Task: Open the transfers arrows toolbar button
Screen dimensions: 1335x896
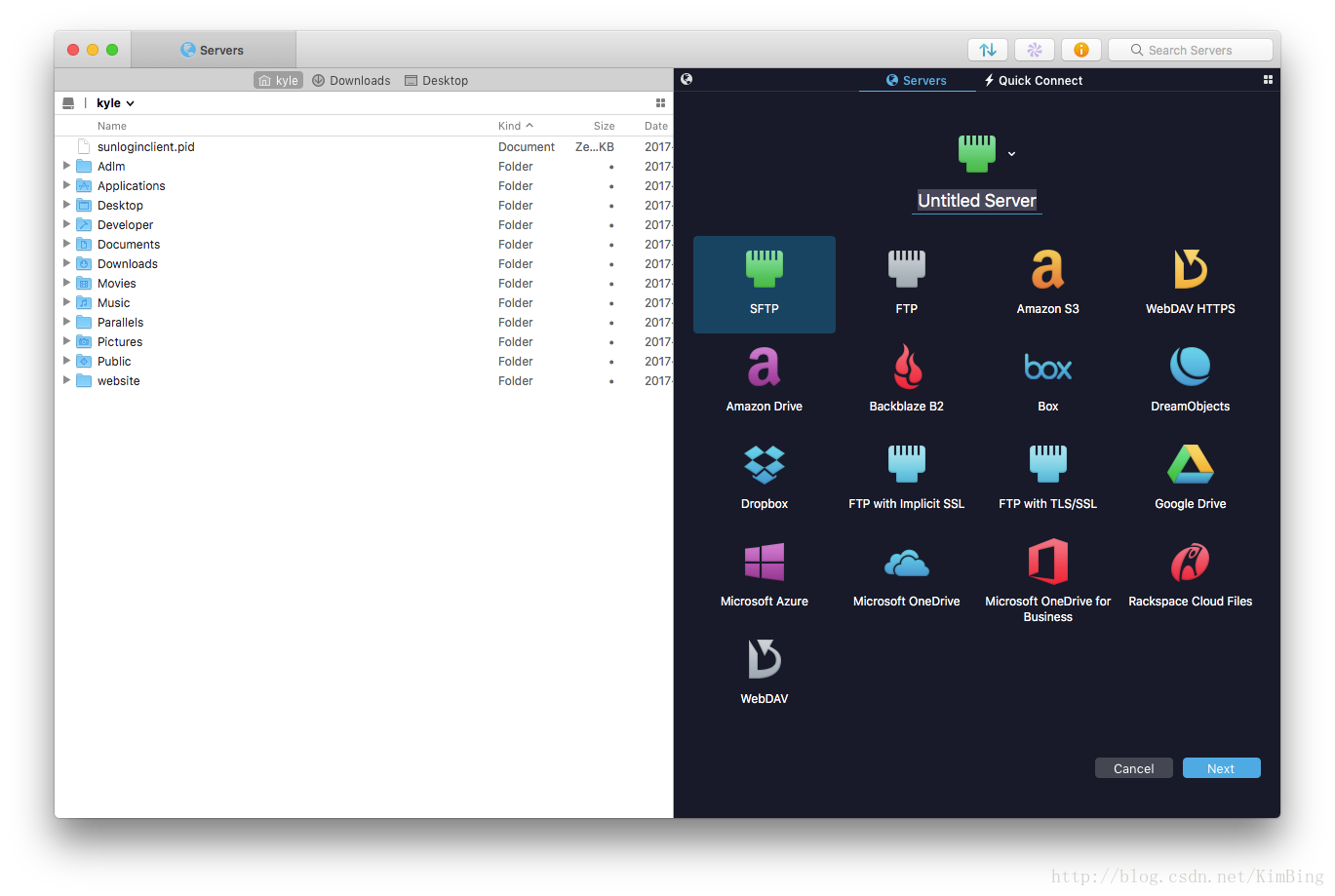Action: [988, 50]
